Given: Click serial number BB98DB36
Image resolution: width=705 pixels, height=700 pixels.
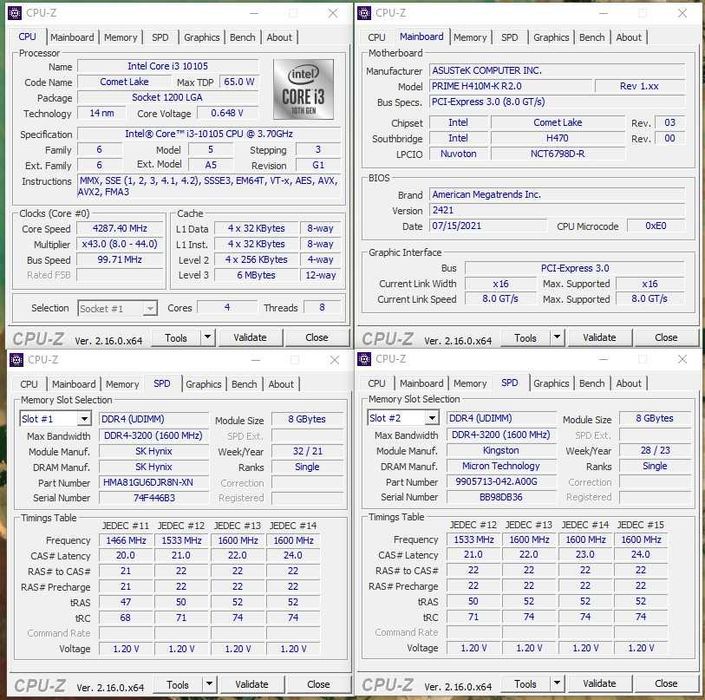Looking at the screenshot, I should [x=501, y=497].
